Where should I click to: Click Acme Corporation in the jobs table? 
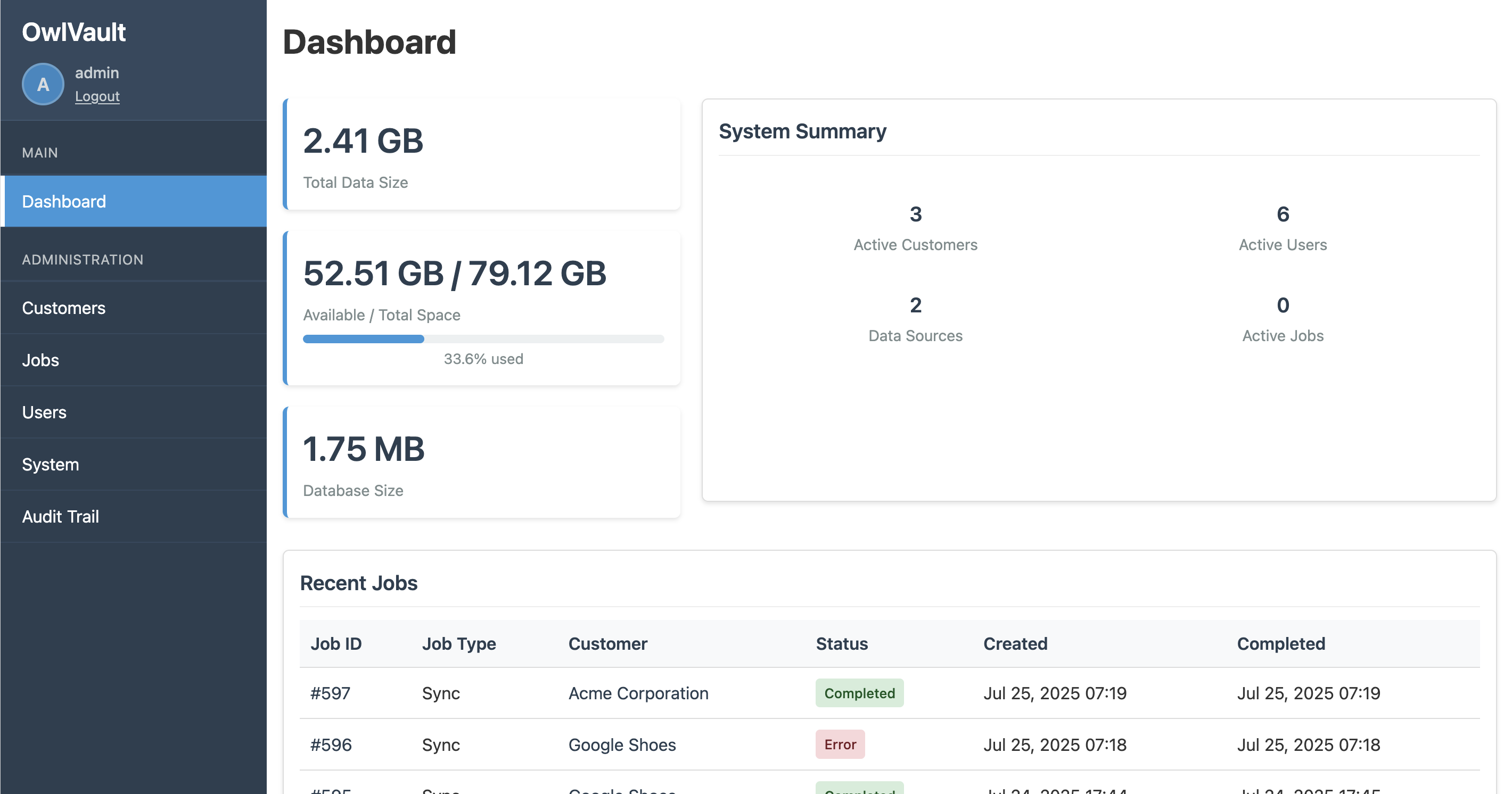tap(638, 692)
